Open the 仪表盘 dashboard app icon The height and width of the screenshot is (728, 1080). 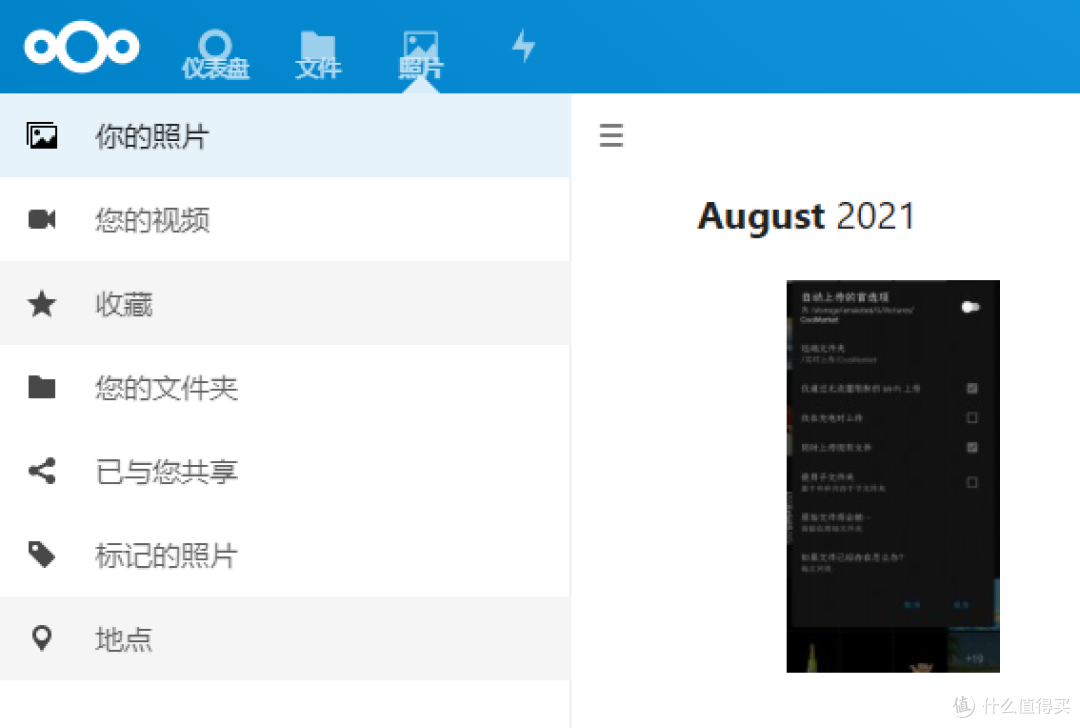pyautogui.click(x=215, y=46)
